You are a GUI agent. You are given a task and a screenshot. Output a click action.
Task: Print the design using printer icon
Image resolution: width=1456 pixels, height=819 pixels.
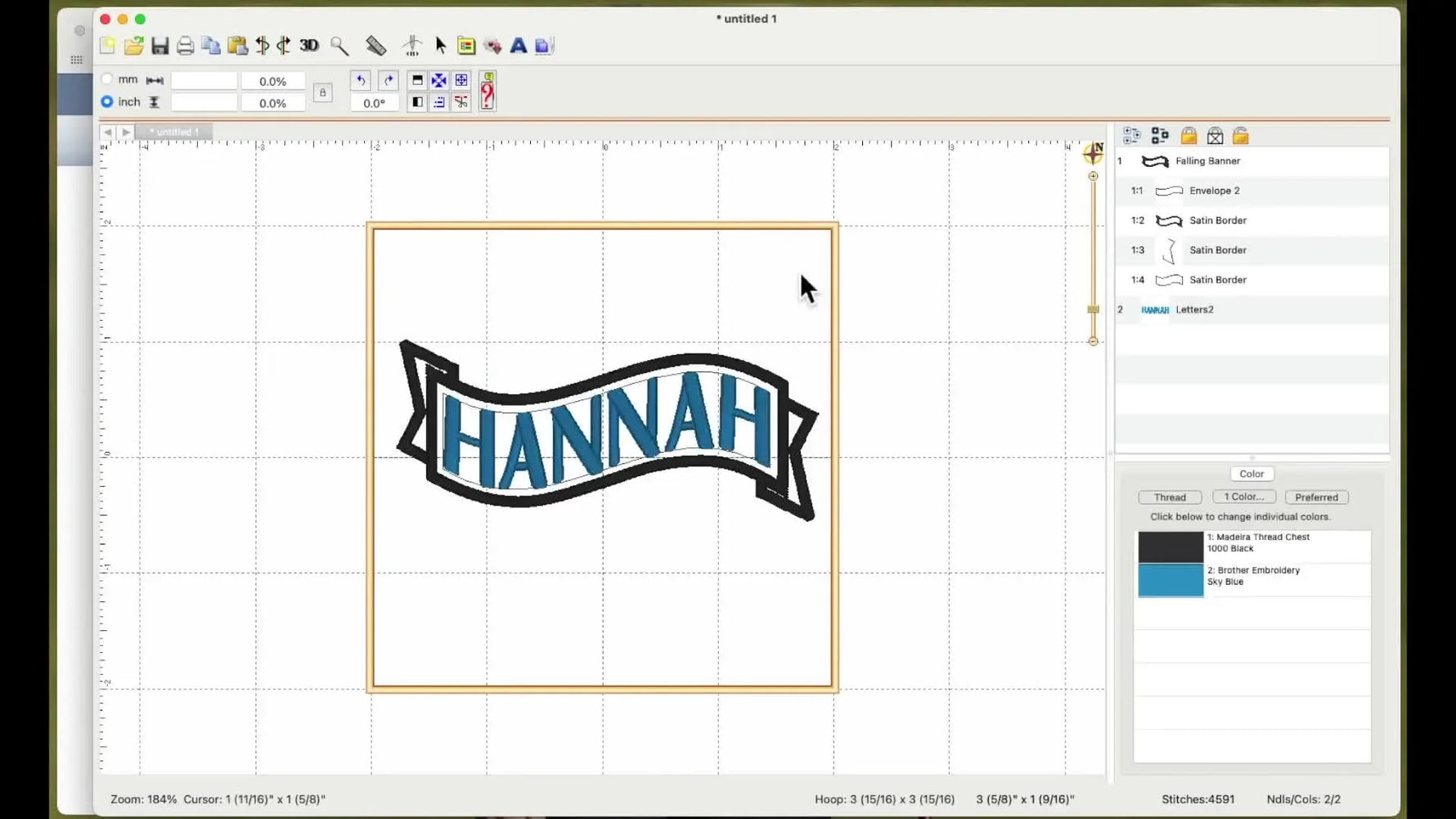point(186,46)
